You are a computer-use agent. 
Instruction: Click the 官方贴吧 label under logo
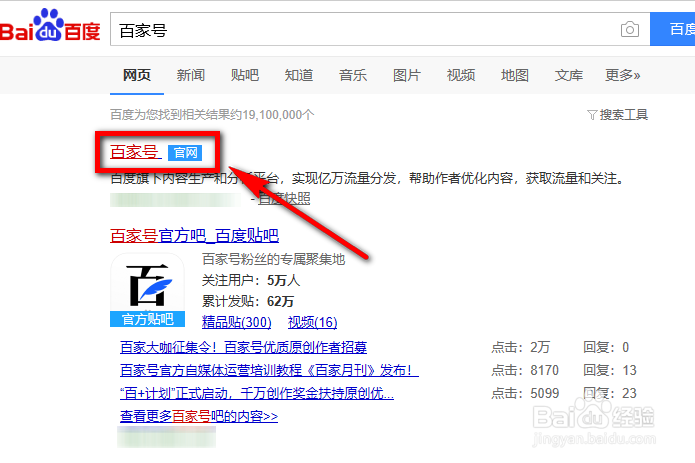click(147, 319)
